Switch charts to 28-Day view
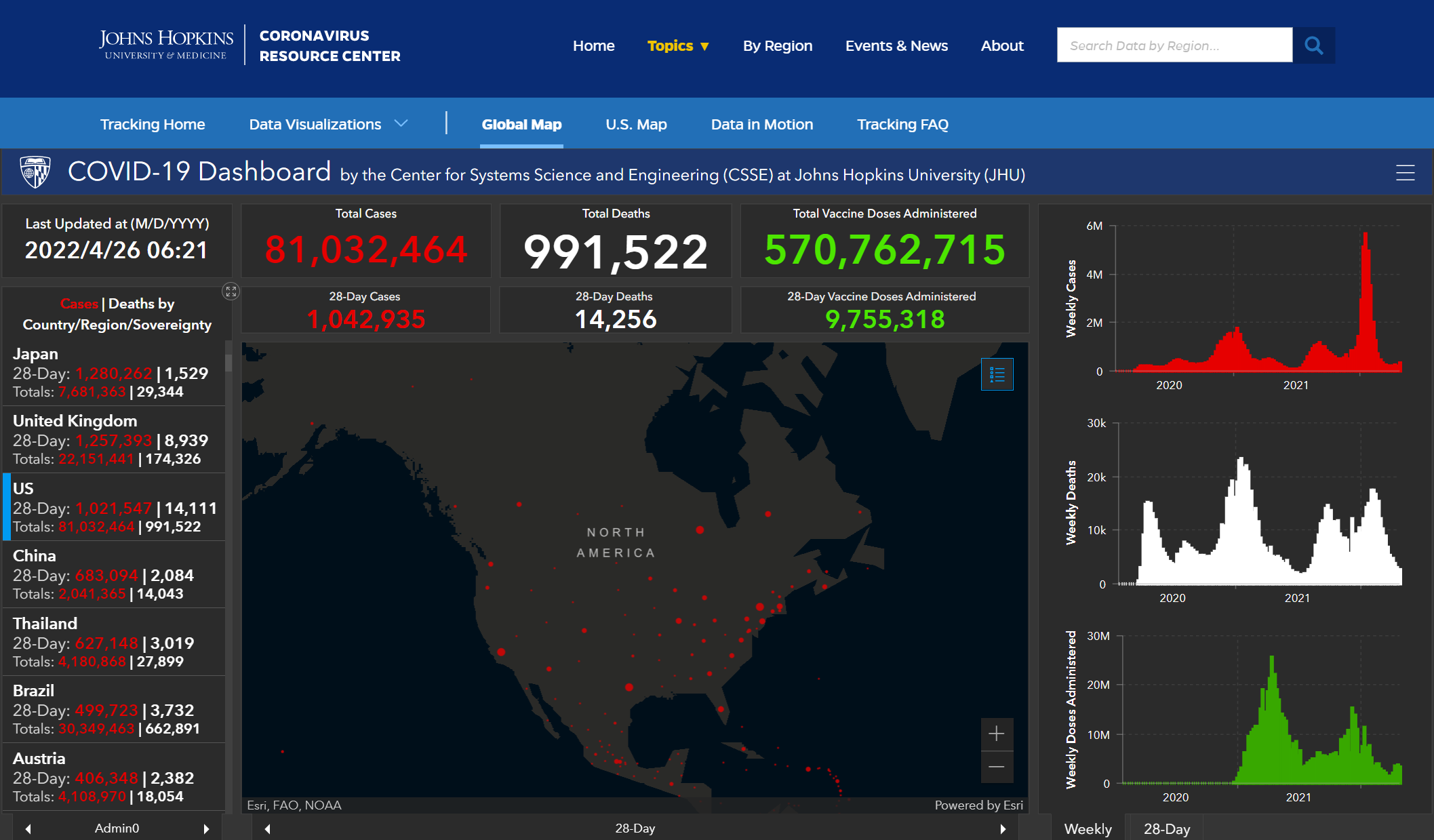The height and width of the screenshot is (840, 1434). pyautogui.click(x=1166, y=828)
